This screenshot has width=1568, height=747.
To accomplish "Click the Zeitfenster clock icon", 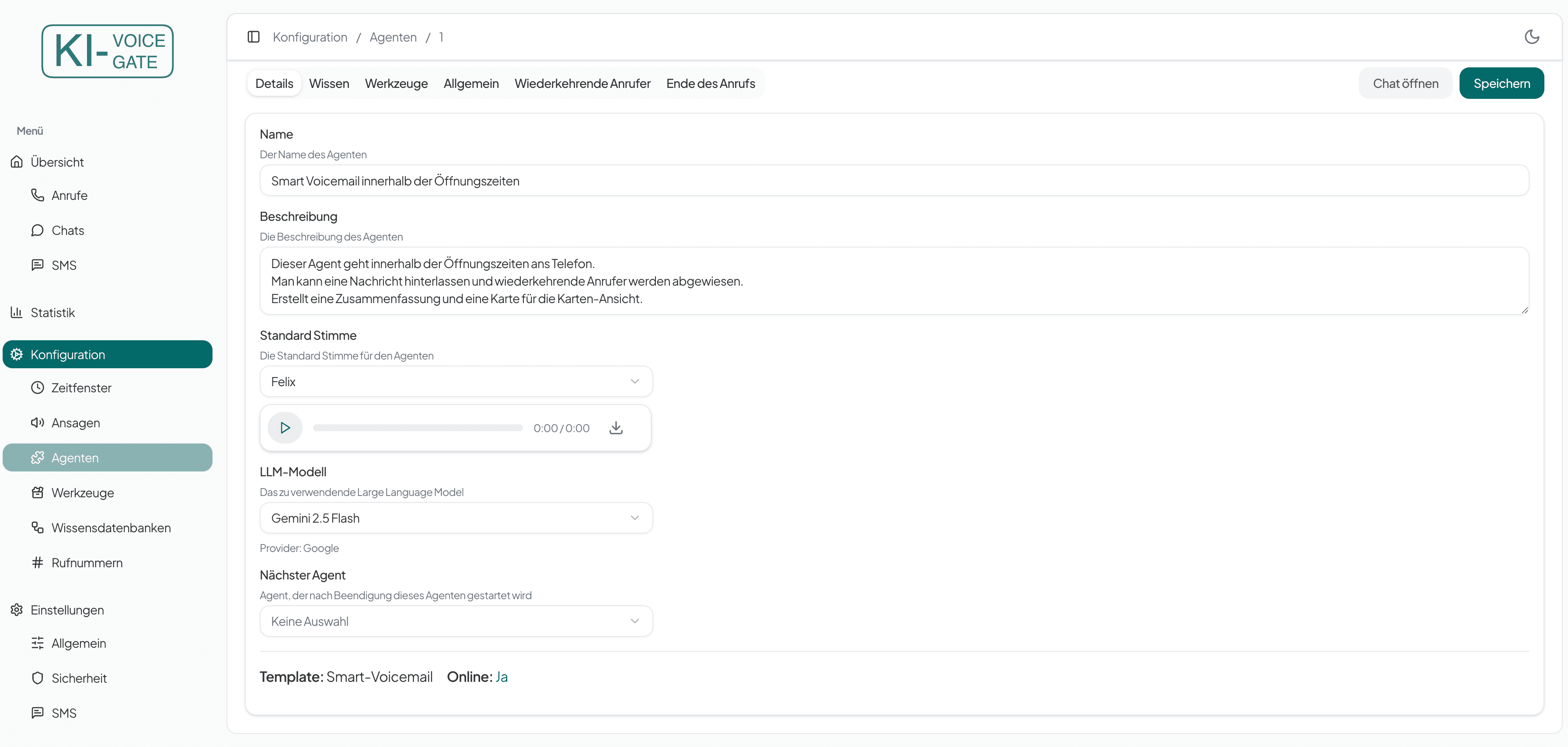I will [38, 388].
